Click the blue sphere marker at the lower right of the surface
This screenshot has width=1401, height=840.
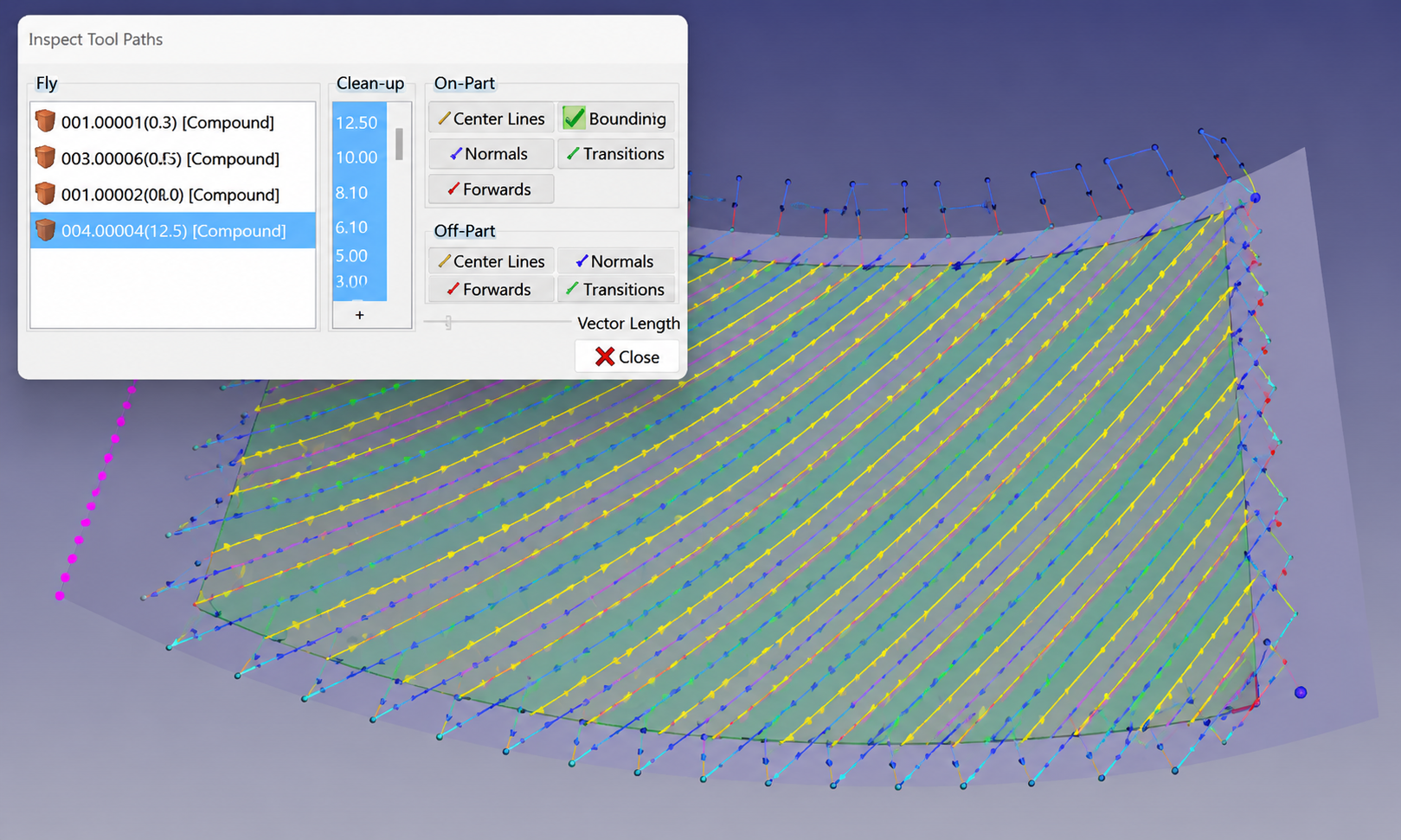point(1300,692)
